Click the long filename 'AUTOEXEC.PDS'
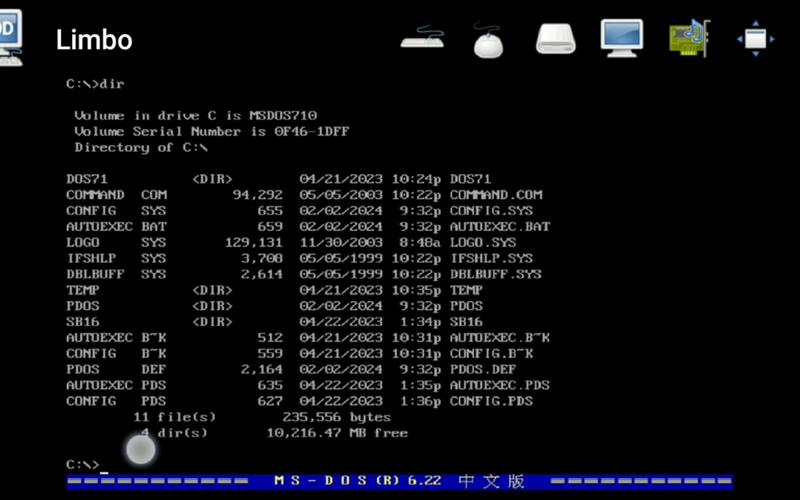Viewport: 800px width, 500px height. pyautogui.click(x=500, y=385)
